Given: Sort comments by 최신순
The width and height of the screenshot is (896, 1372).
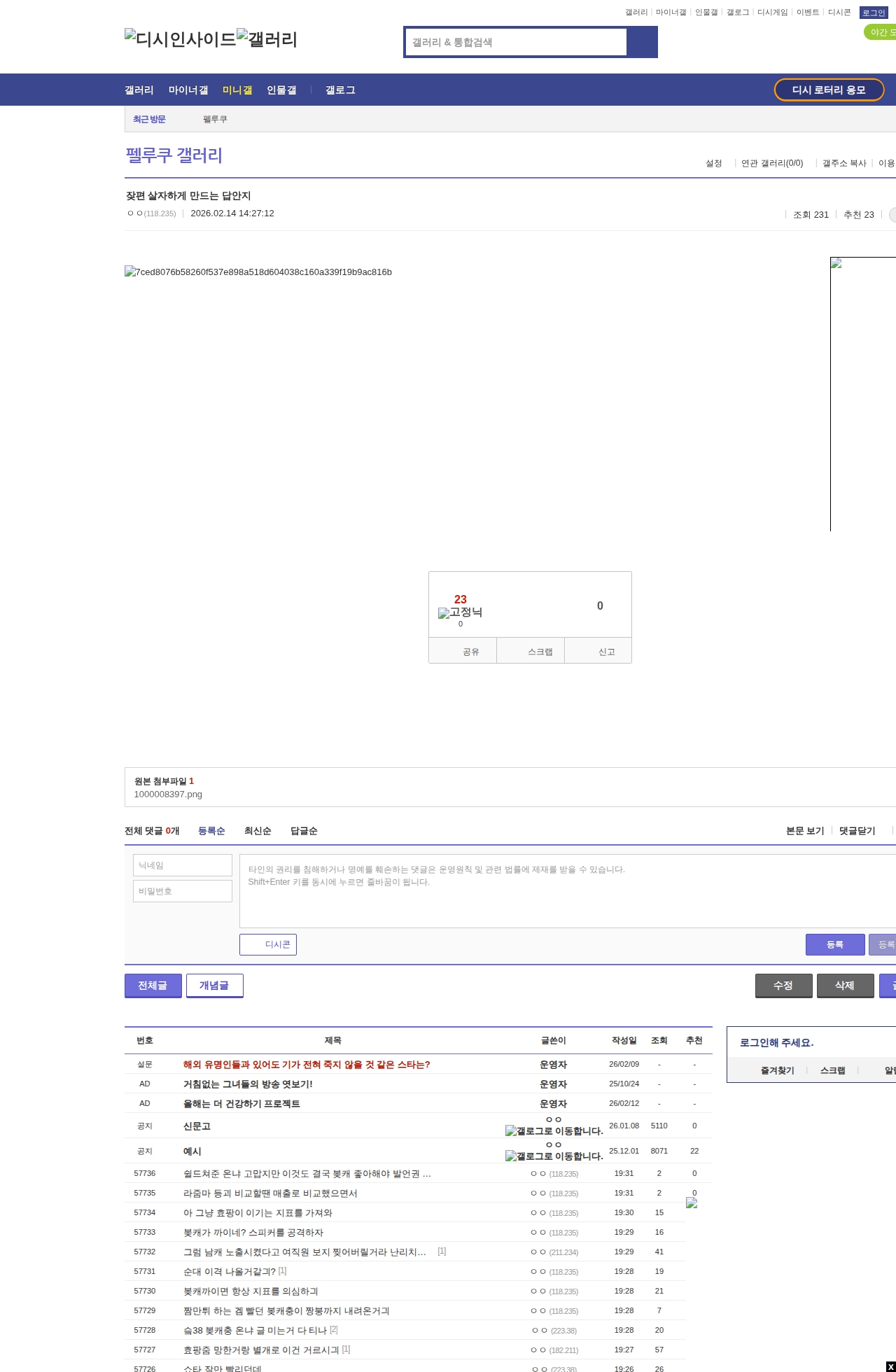Looking at the screenshot, I should point(258,831).
